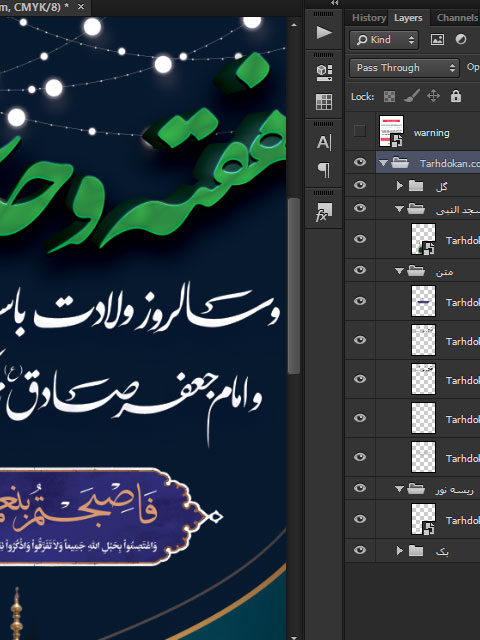
Task: Switch to the History tab
Action: click(369, 18)
